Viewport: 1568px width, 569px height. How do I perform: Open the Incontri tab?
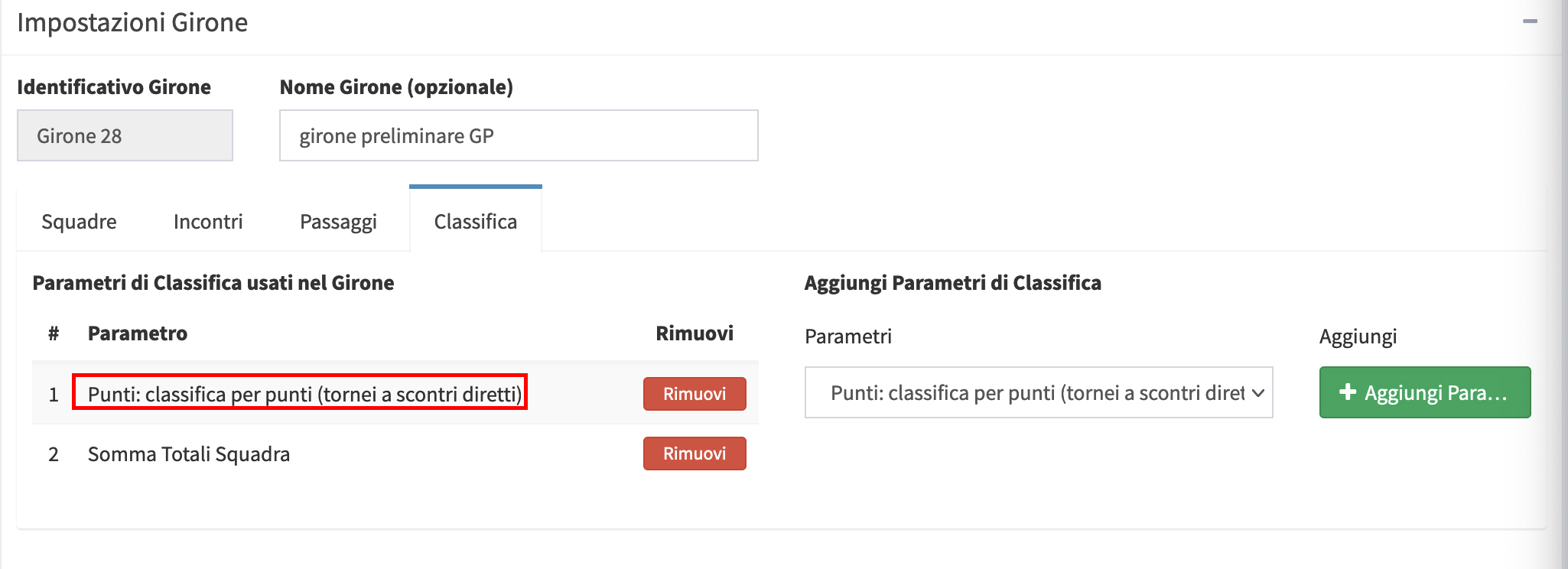click(x=208, y=222)
